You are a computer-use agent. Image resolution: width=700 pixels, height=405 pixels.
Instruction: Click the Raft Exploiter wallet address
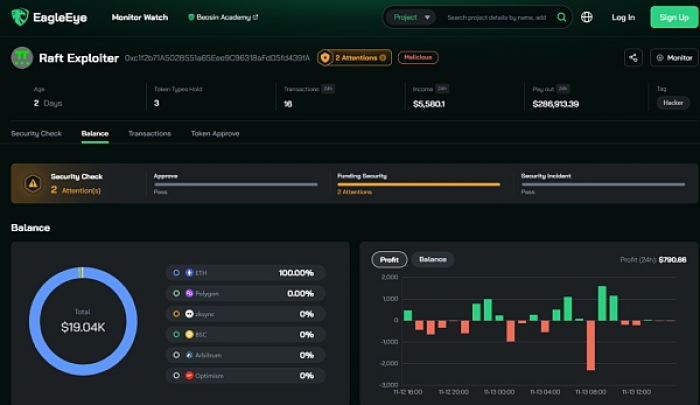tap(217, 58)
